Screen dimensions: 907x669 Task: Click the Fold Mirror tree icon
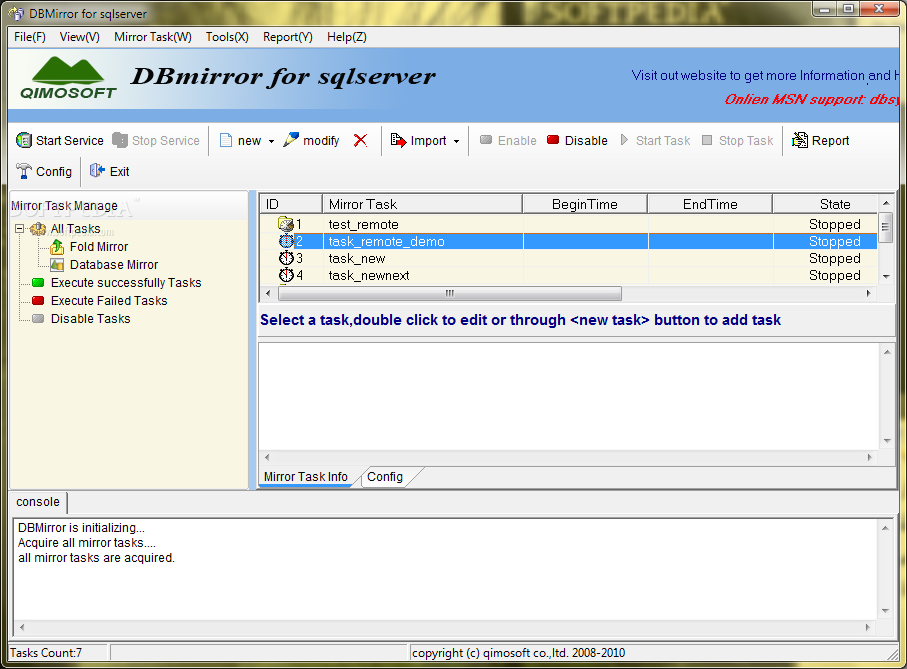point(57,247)
